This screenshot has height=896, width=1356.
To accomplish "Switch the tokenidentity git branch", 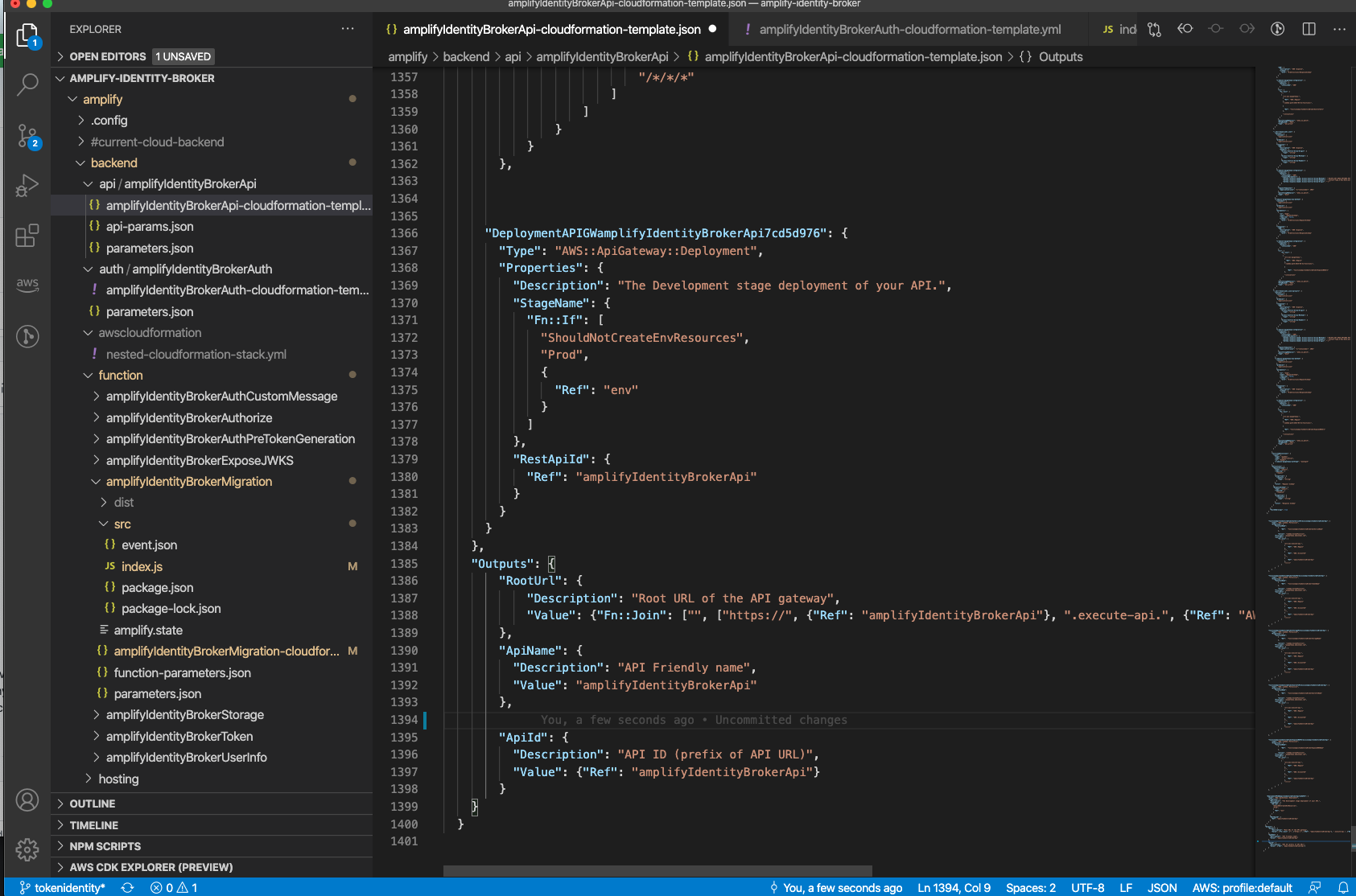I will (62, 887).
